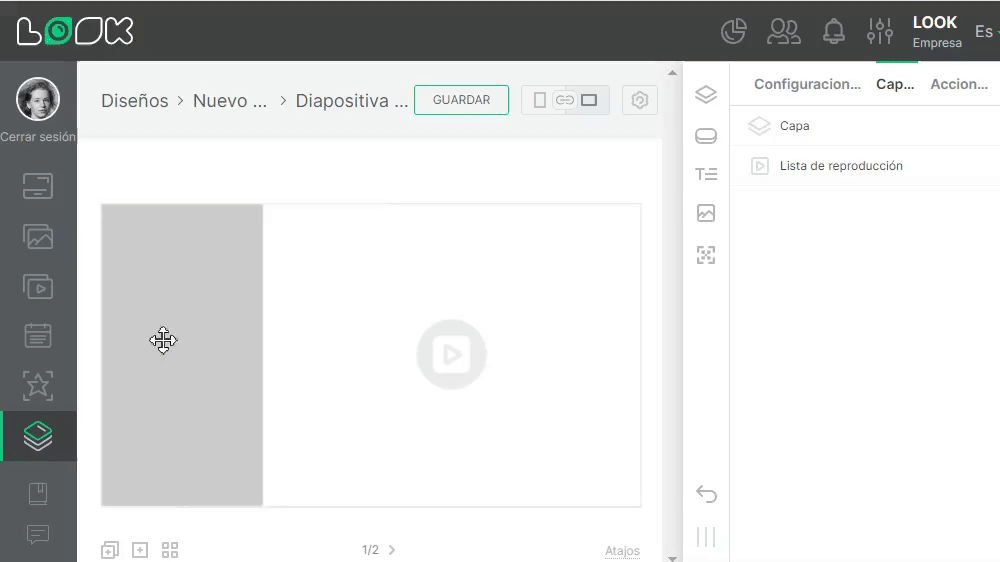1000x562 pixels.
Task: Open slides grid view
Action: point(170,550)
